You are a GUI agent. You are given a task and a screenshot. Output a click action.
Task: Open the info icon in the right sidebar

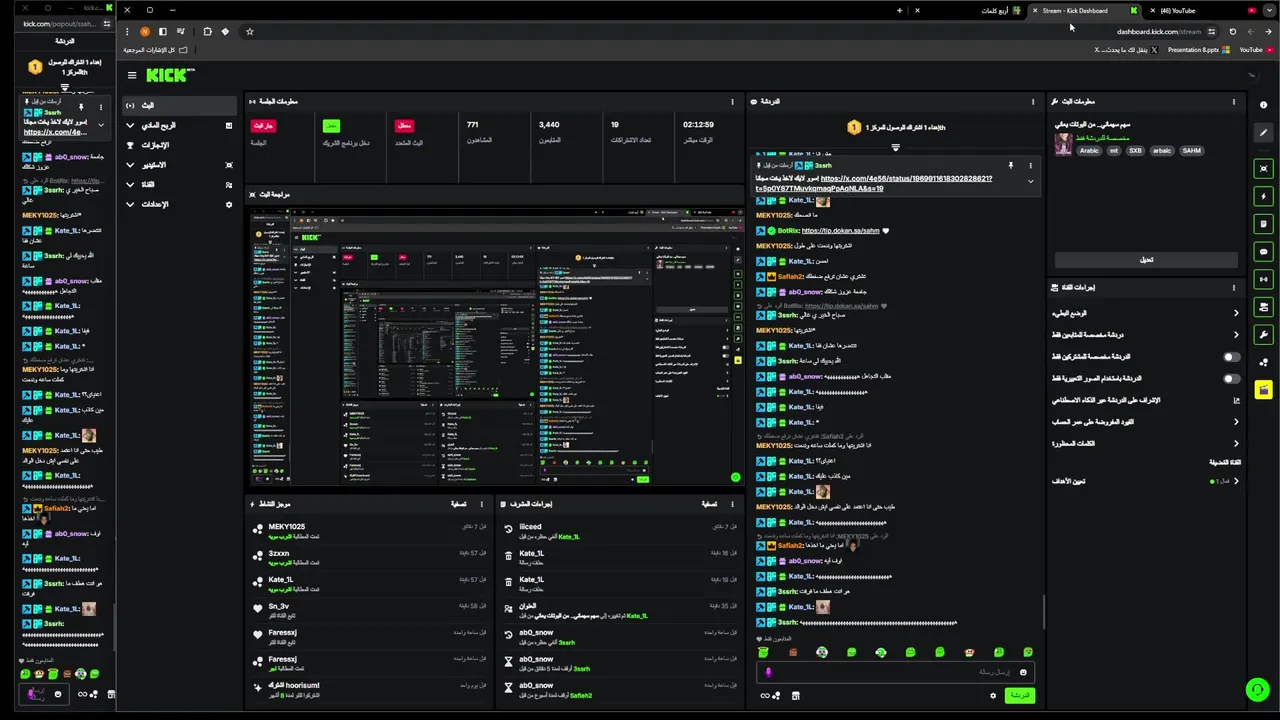tap(1264, 105)
